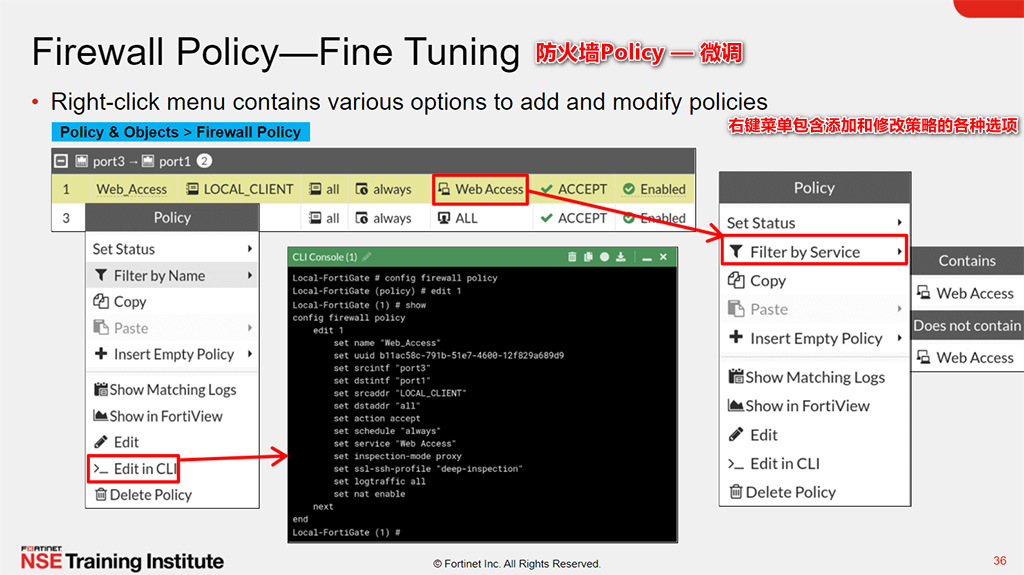Choose Edit in the left Policy menu
This screenshot has height=575, width=1024.
pyautogui.click(x=172, y=442)
